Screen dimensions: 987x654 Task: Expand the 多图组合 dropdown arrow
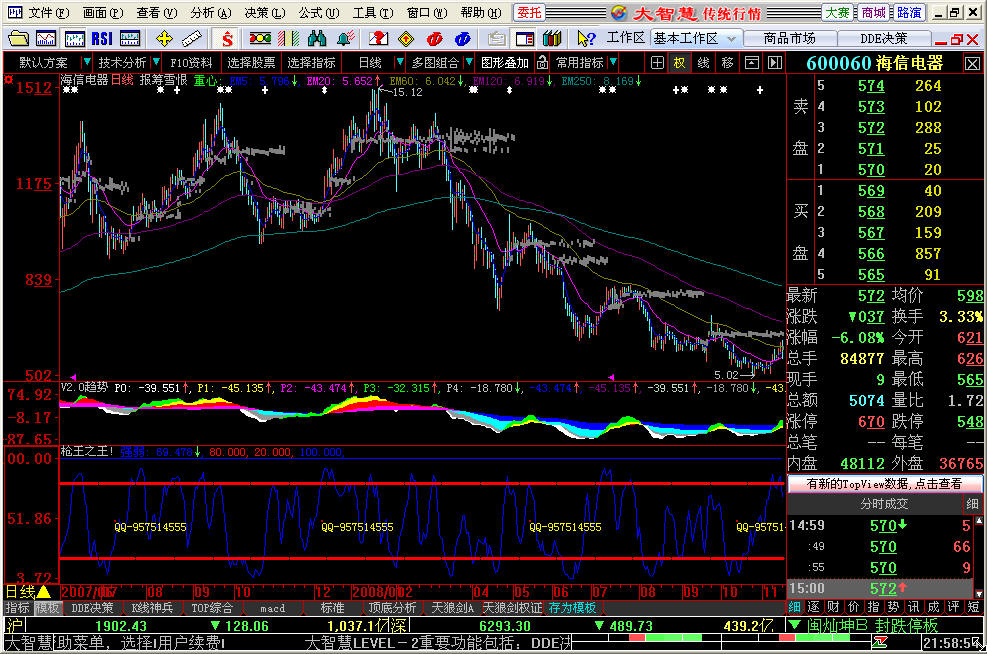(x=468, y=62)
